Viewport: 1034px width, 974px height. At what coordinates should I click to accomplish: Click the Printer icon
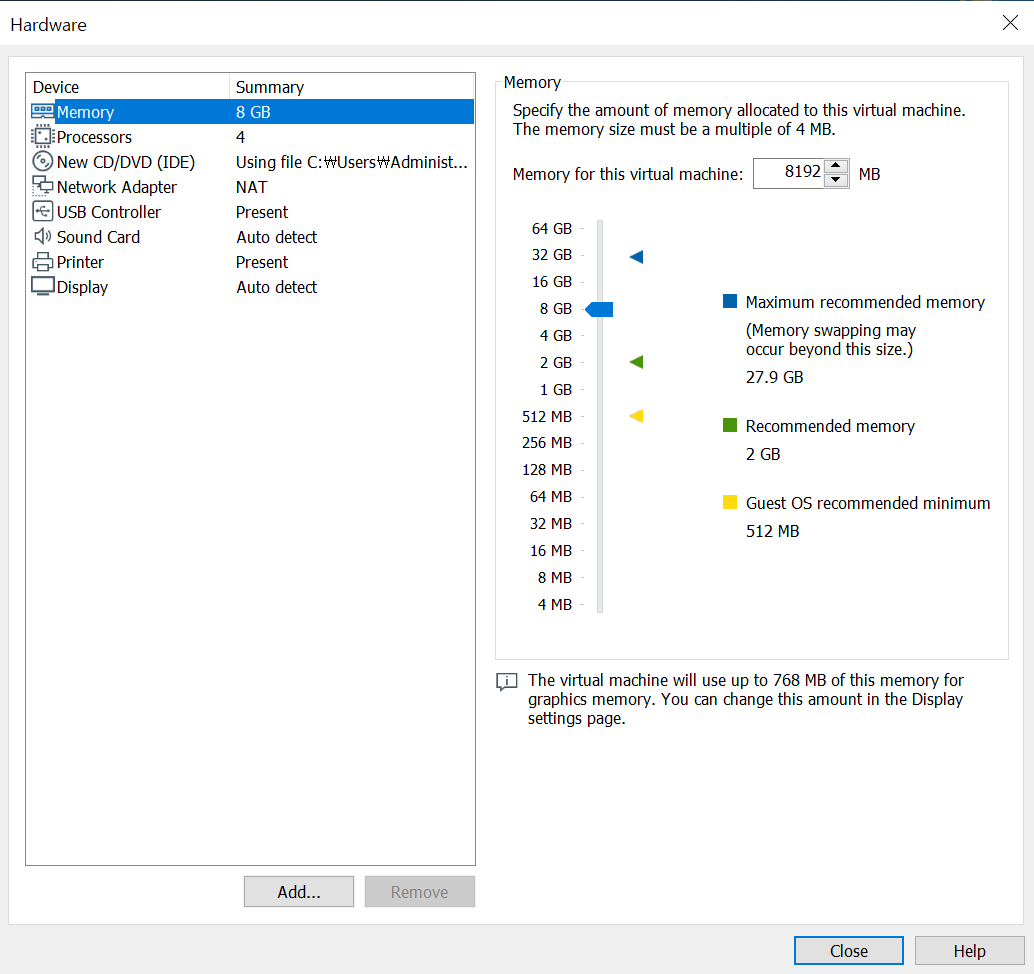tap(43, 262)
